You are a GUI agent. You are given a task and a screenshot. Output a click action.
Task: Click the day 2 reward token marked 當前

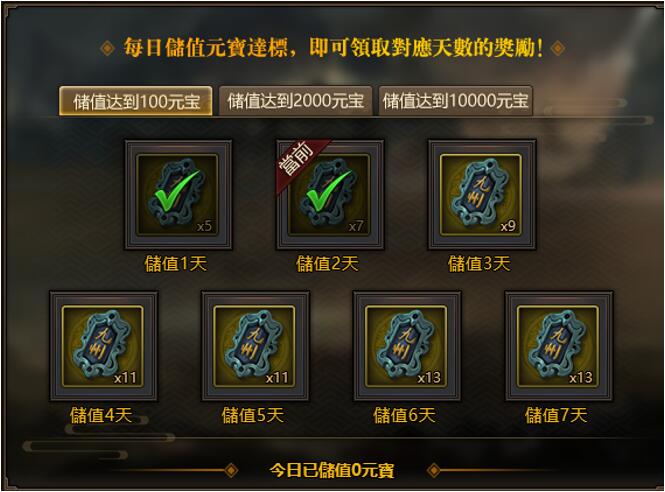click(x=330, y=195)
